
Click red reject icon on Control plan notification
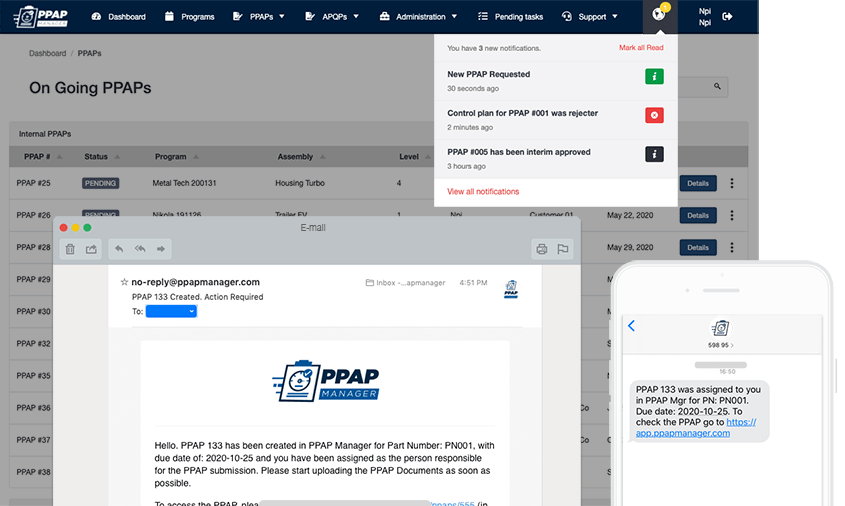point(654,115)
